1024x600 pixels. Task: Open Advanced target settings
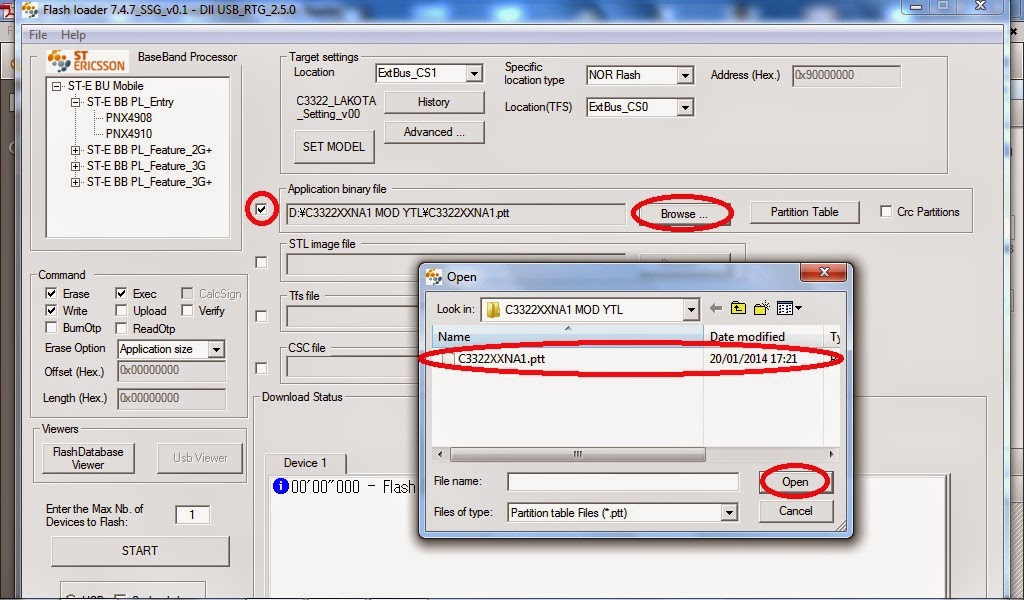click(434, 132)
